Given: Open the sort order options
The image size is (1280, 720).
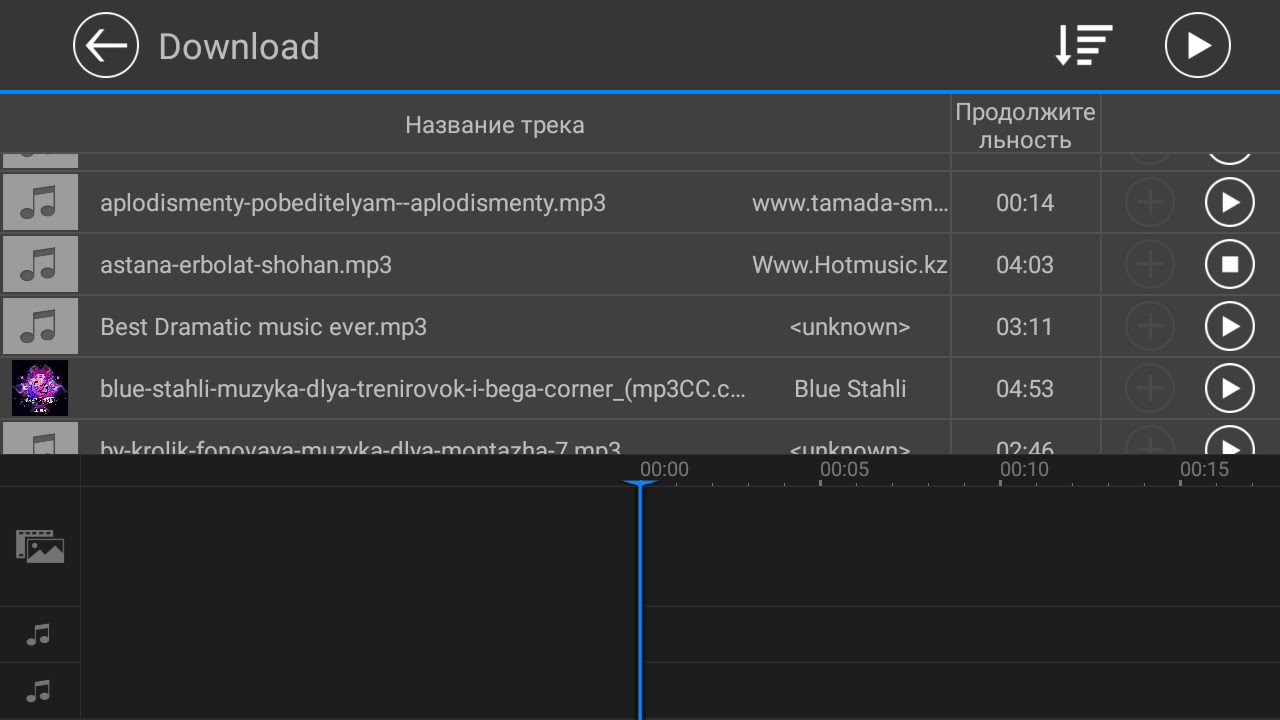Looking at the screenshot, I should point(1084,45).
